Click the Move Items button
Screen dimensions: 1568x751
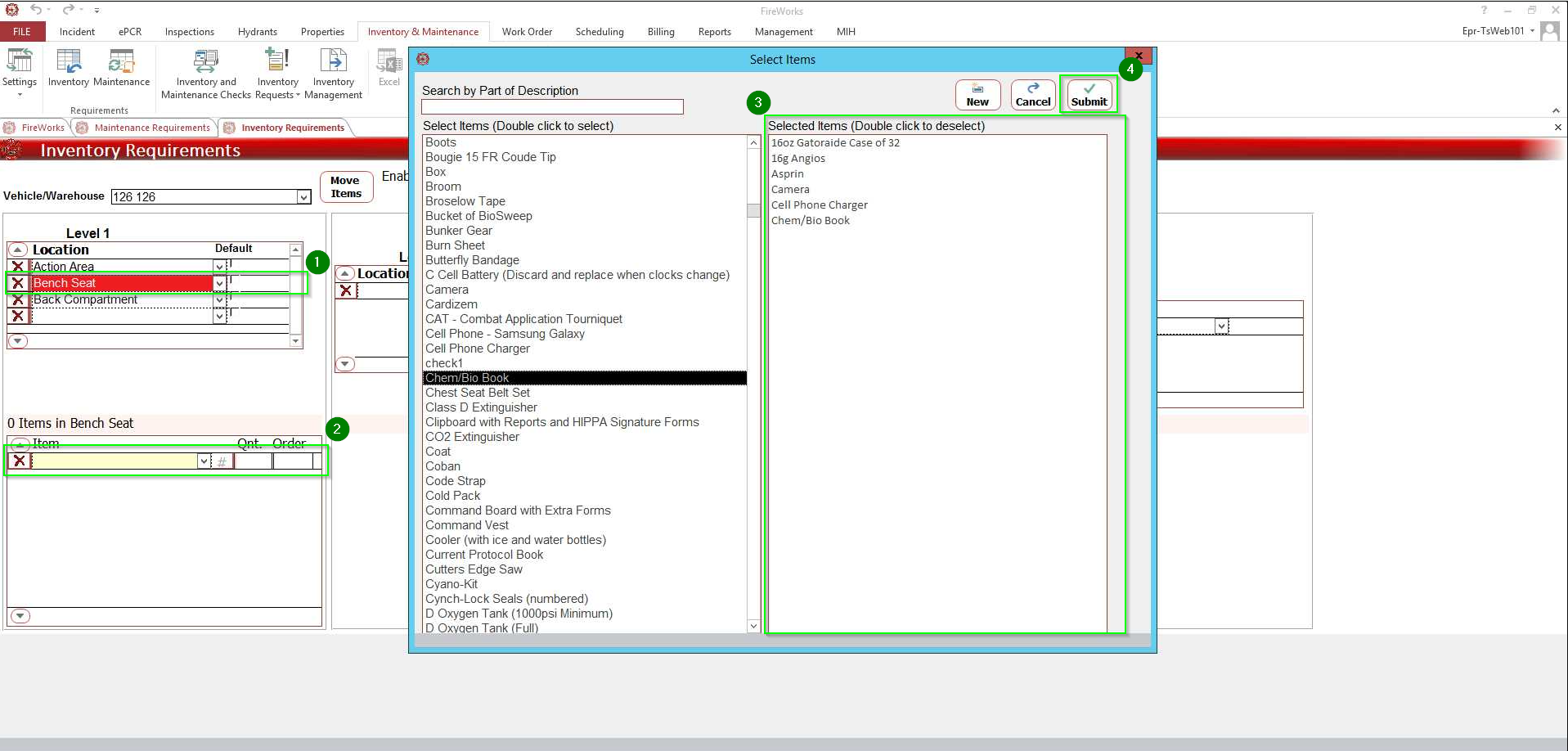tap(346, 187)
